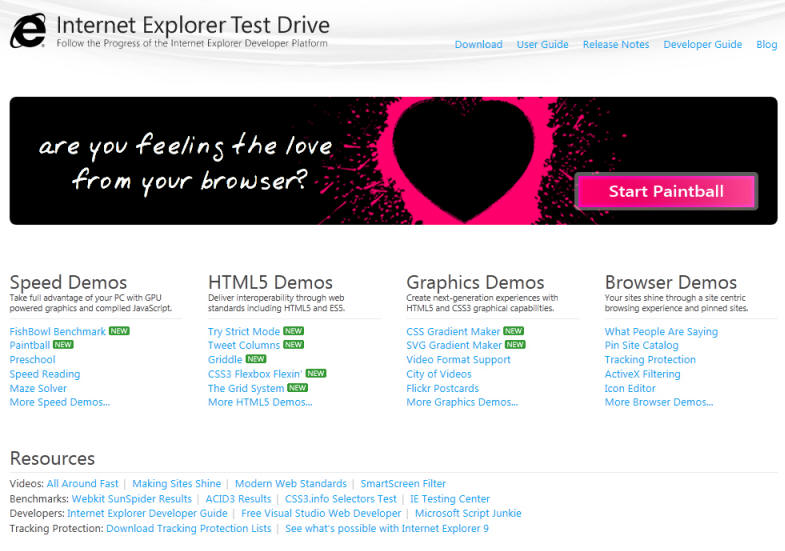Open the CSS3 Flexbox Flexin' demo

[255, 374]
